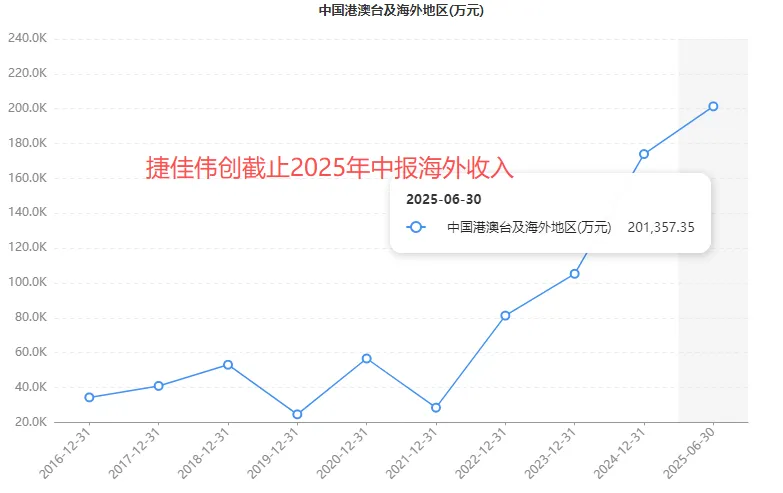Click x-axis label 2018-12-31
The width and height of the screenshot is (783, 493).
pos(205,454)
